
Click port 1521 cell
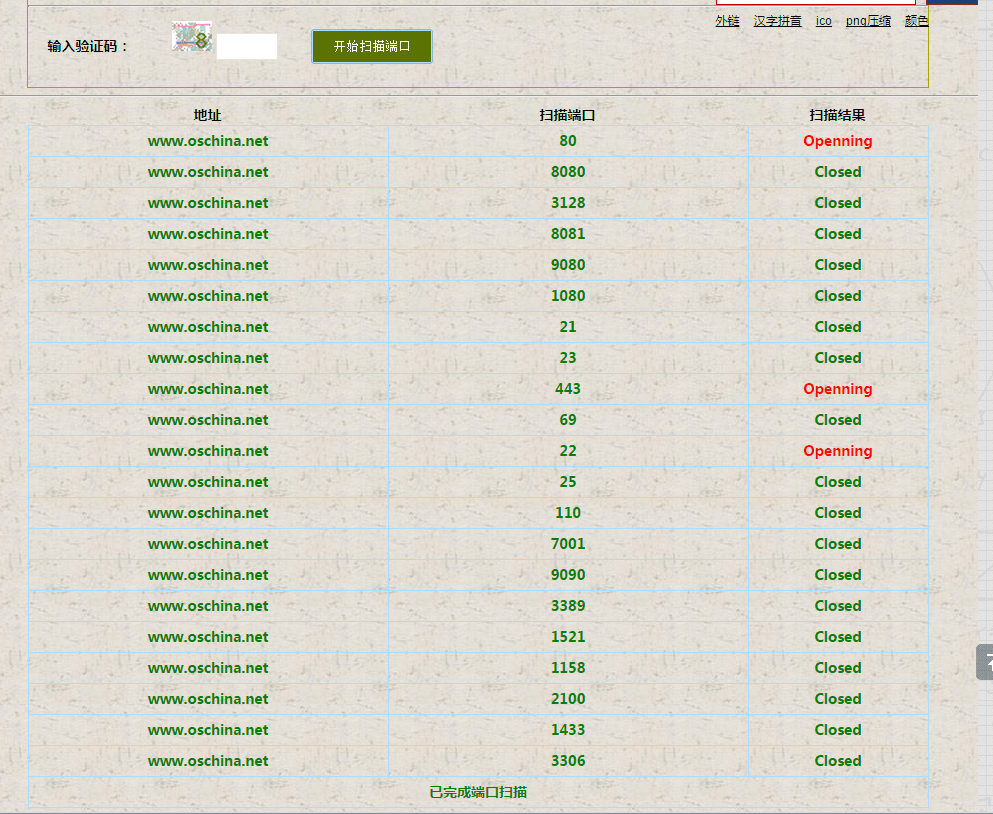point(568,637)
